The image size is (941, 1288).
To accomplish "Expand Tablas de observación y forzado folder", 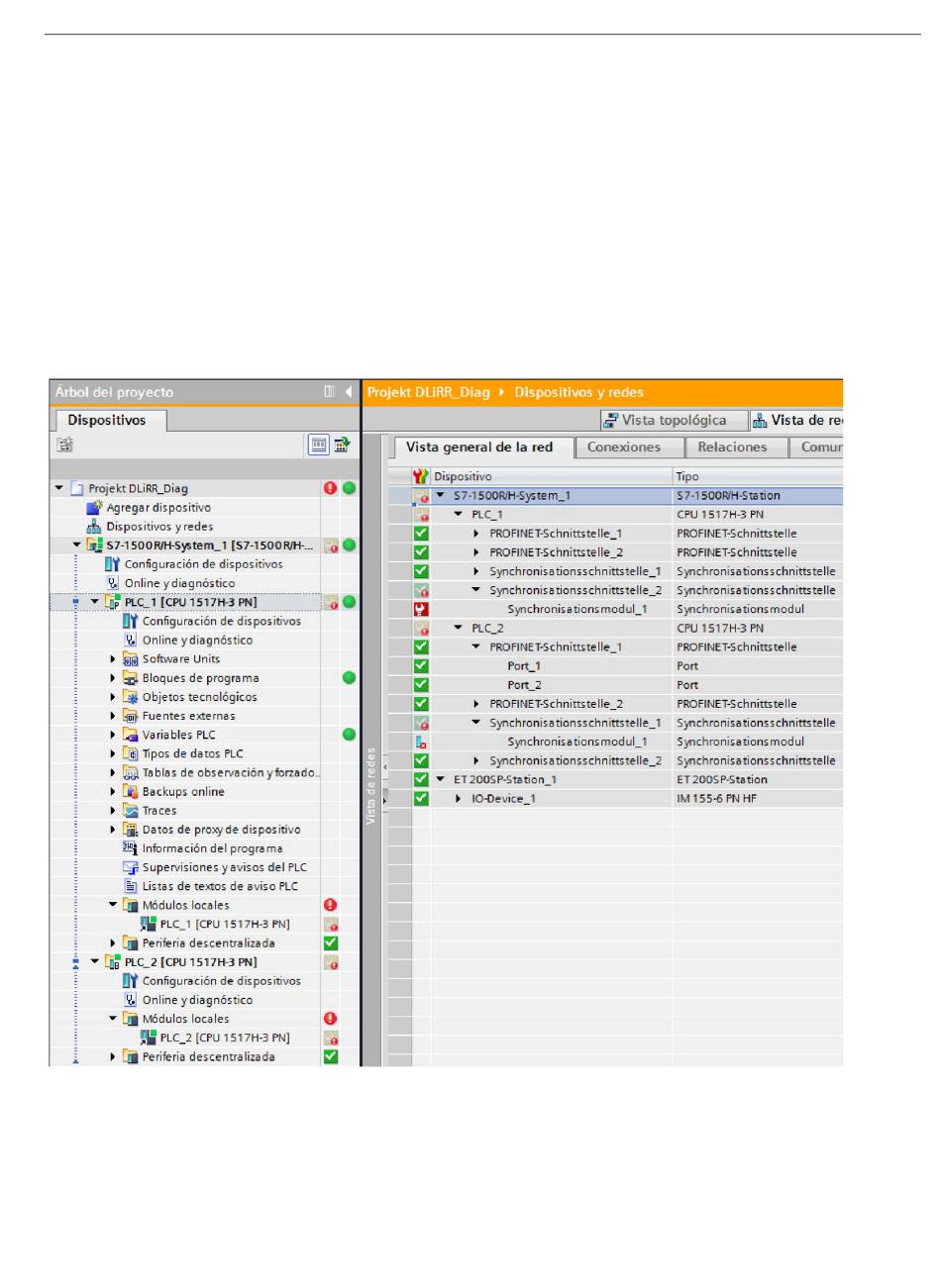I will (113, 773).
